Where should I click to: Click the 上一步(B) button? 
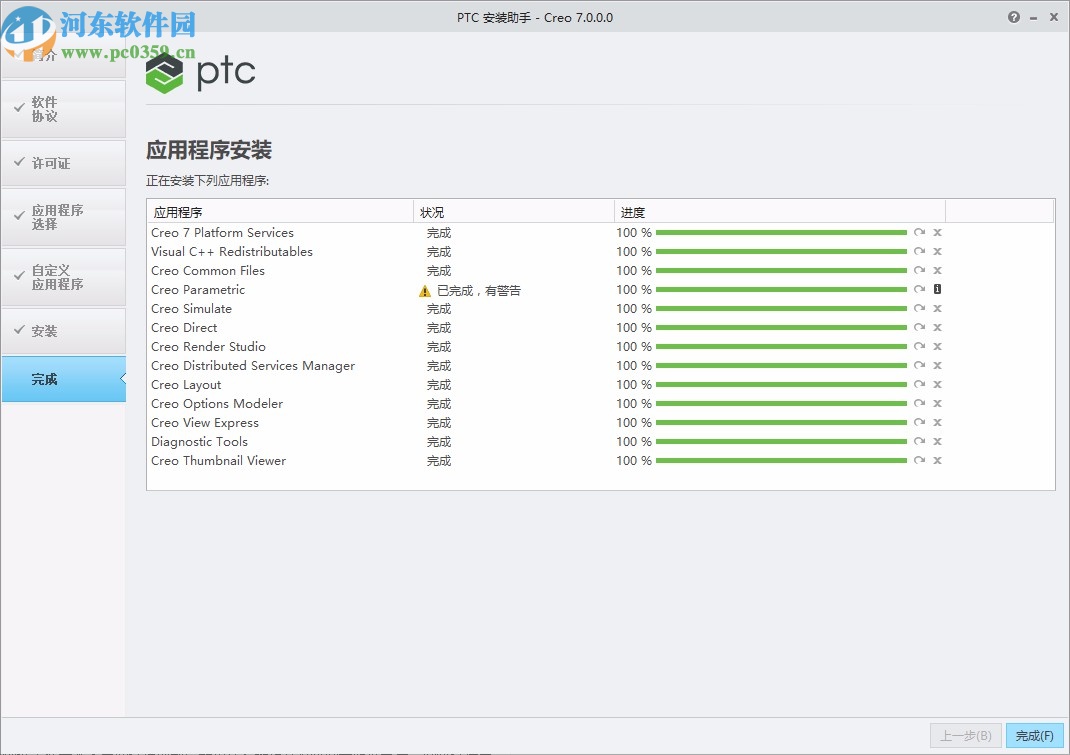tap(965, 735)
